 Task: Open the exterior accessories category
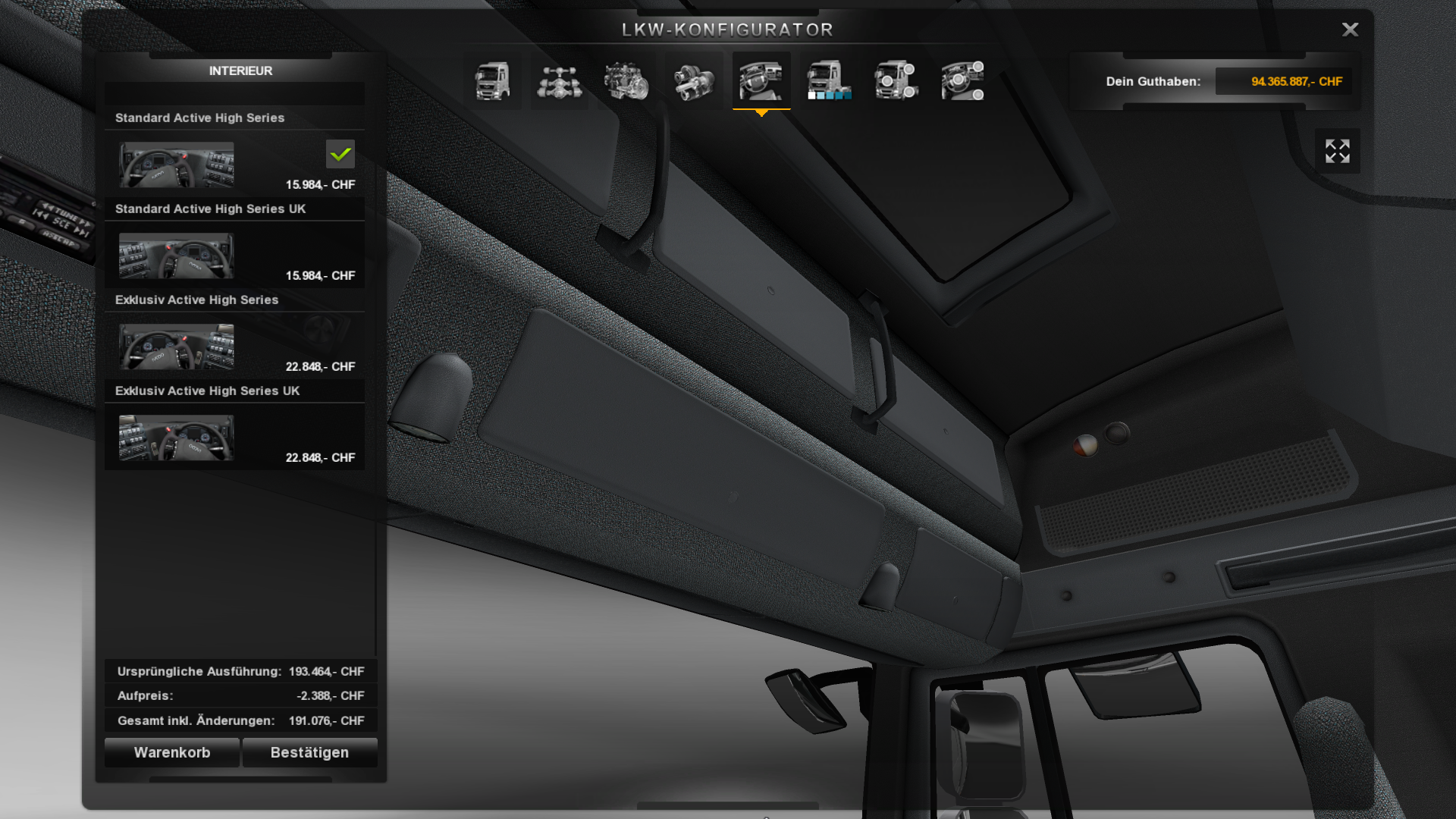[895, 81]
